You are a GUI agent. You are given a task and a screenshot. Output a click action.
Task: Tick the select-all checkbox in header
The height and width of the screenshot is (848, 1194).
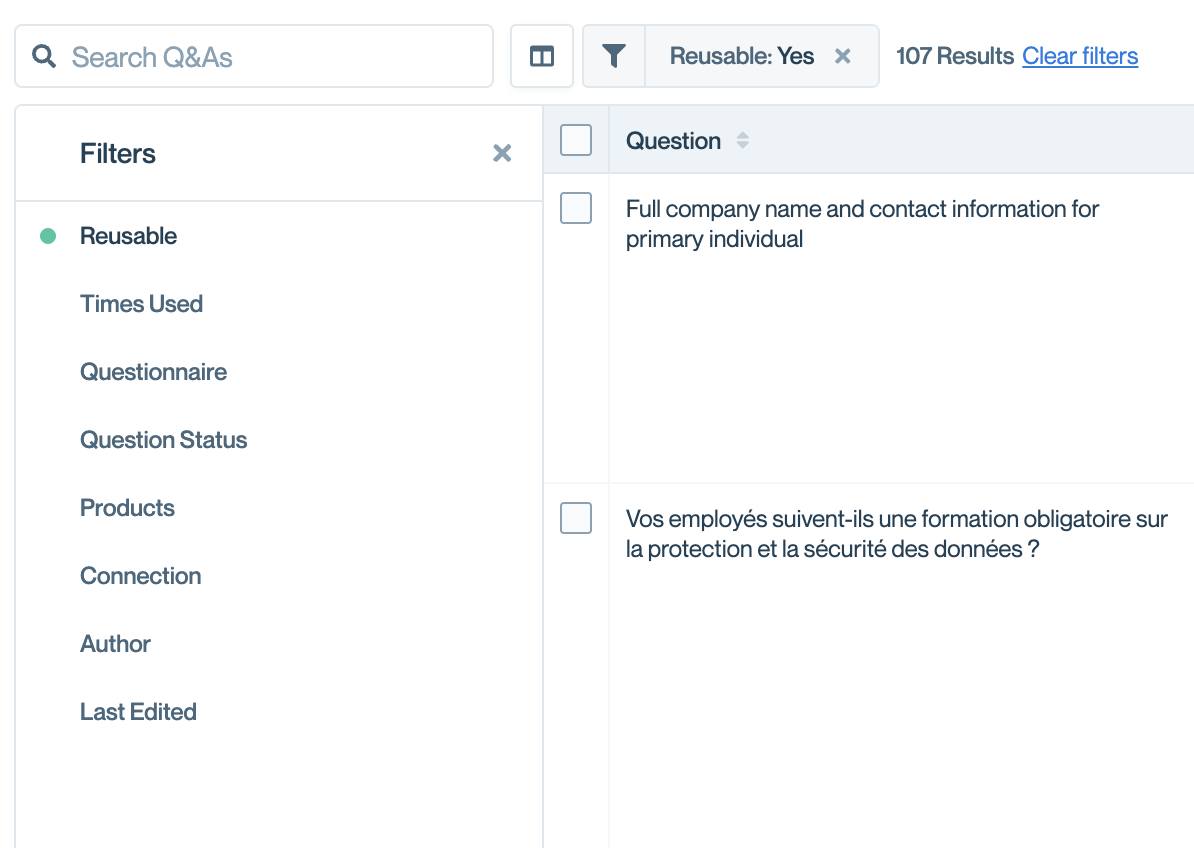(x=576, y=140)
